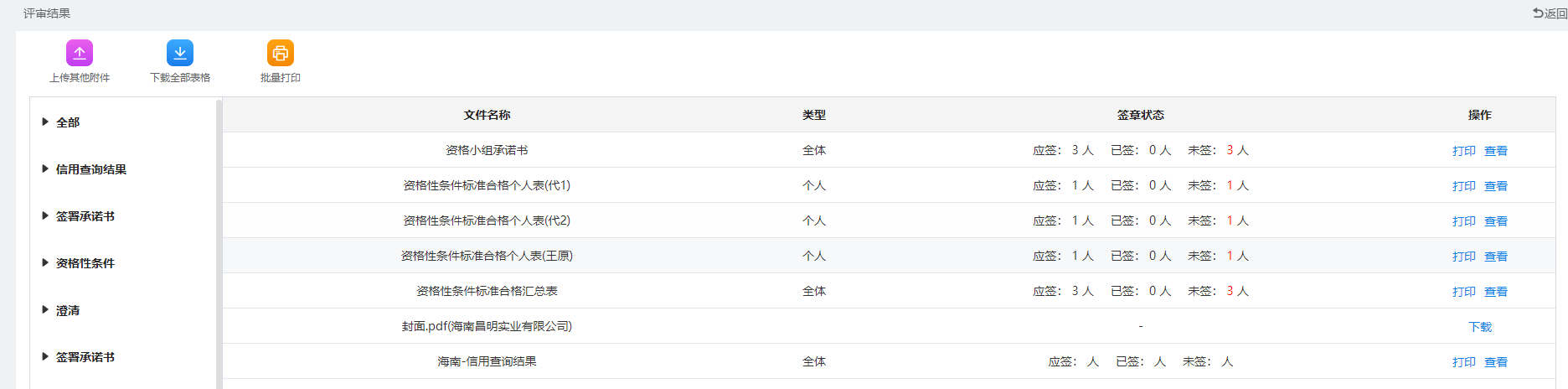Expand the 资格性条件 tree node
Screen dimensions: 1568x389
45,262
